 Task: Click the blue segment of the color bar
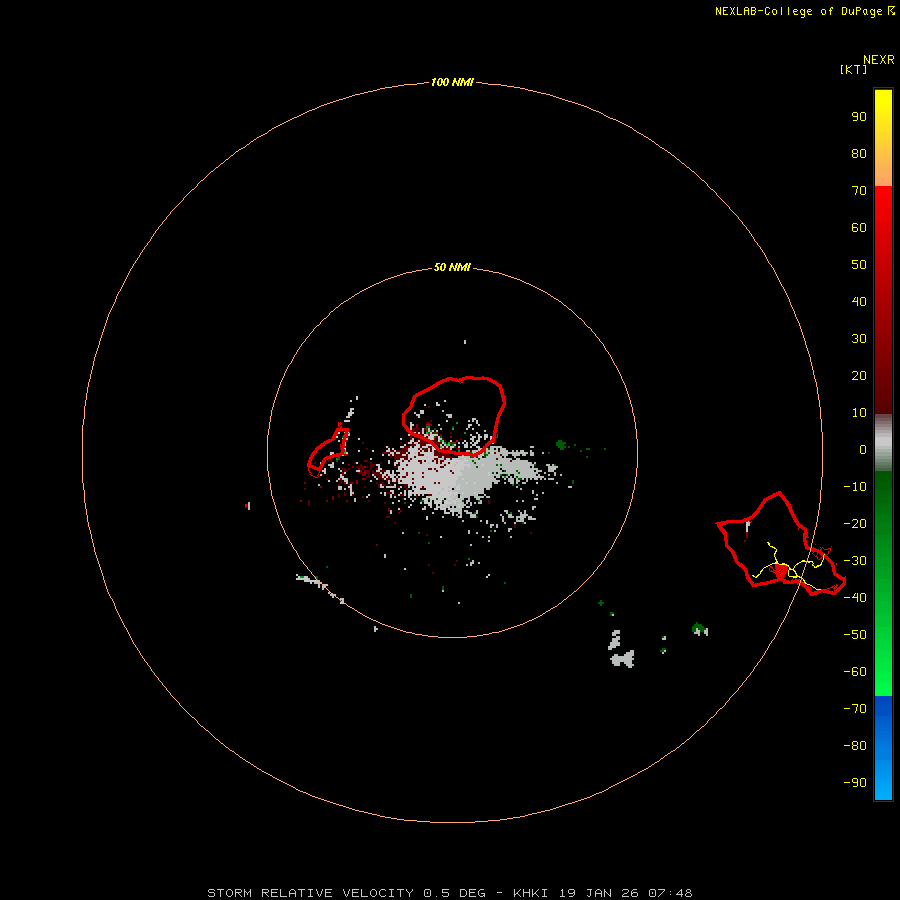(883, 747)
